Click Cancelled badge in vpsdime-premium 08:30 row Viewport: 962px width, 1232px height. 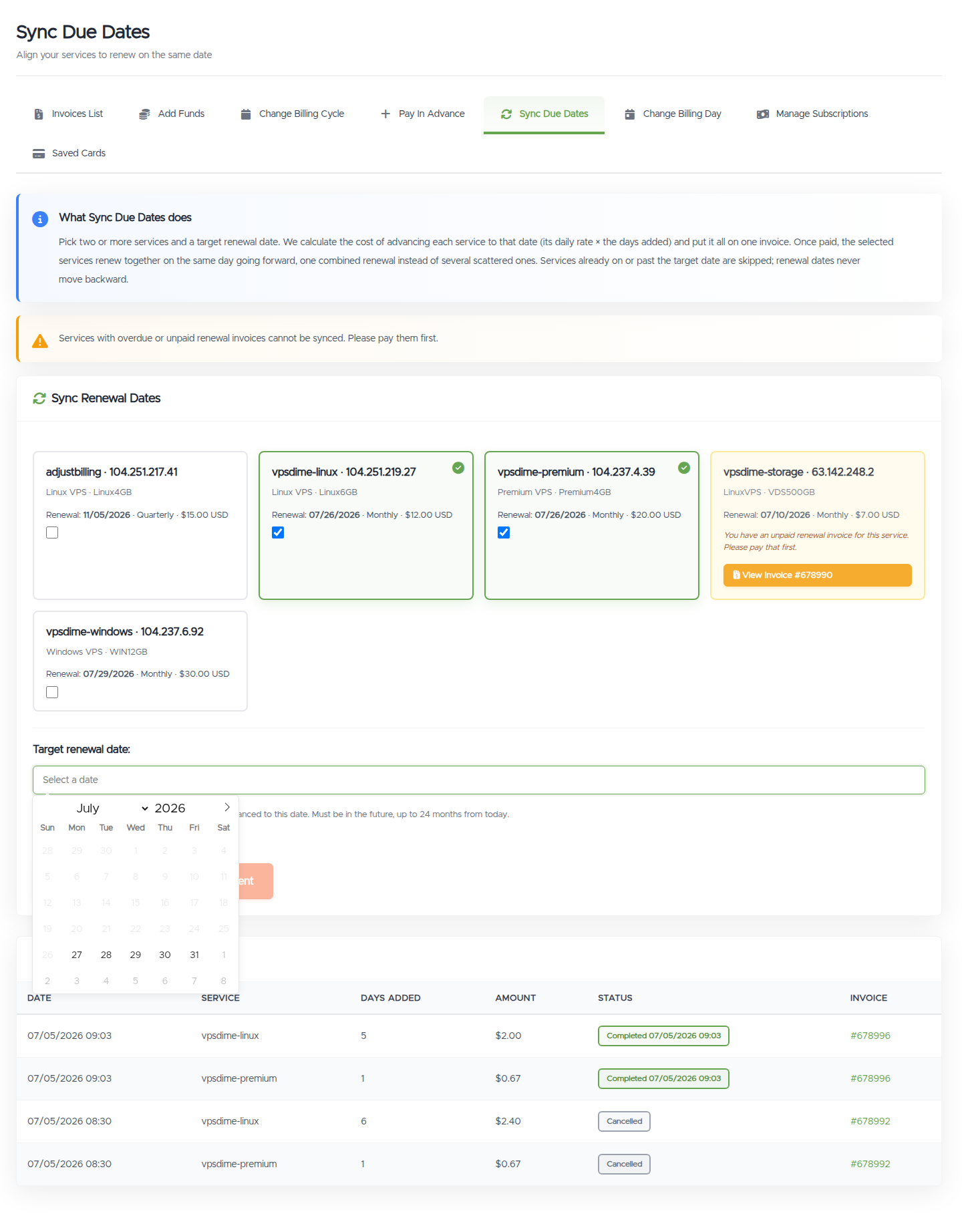[x=624, y=1164]
